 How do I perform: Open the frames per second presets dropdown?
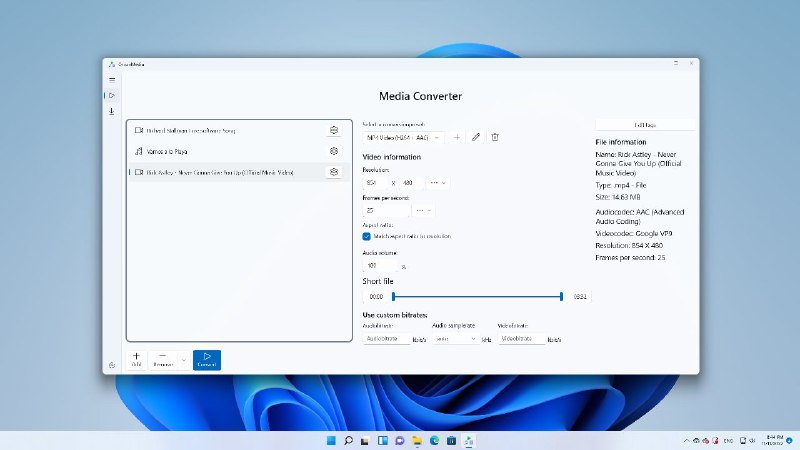coord(424,210)
